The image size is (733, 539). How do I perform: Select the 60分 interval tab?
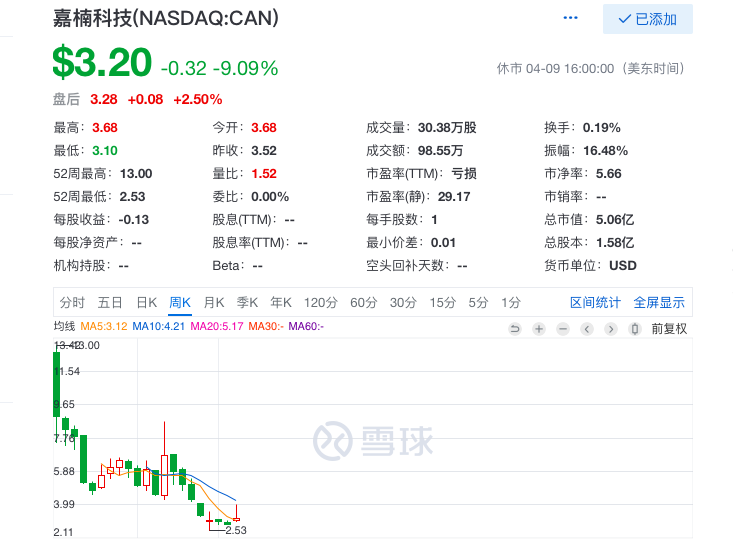pos(363,303)
